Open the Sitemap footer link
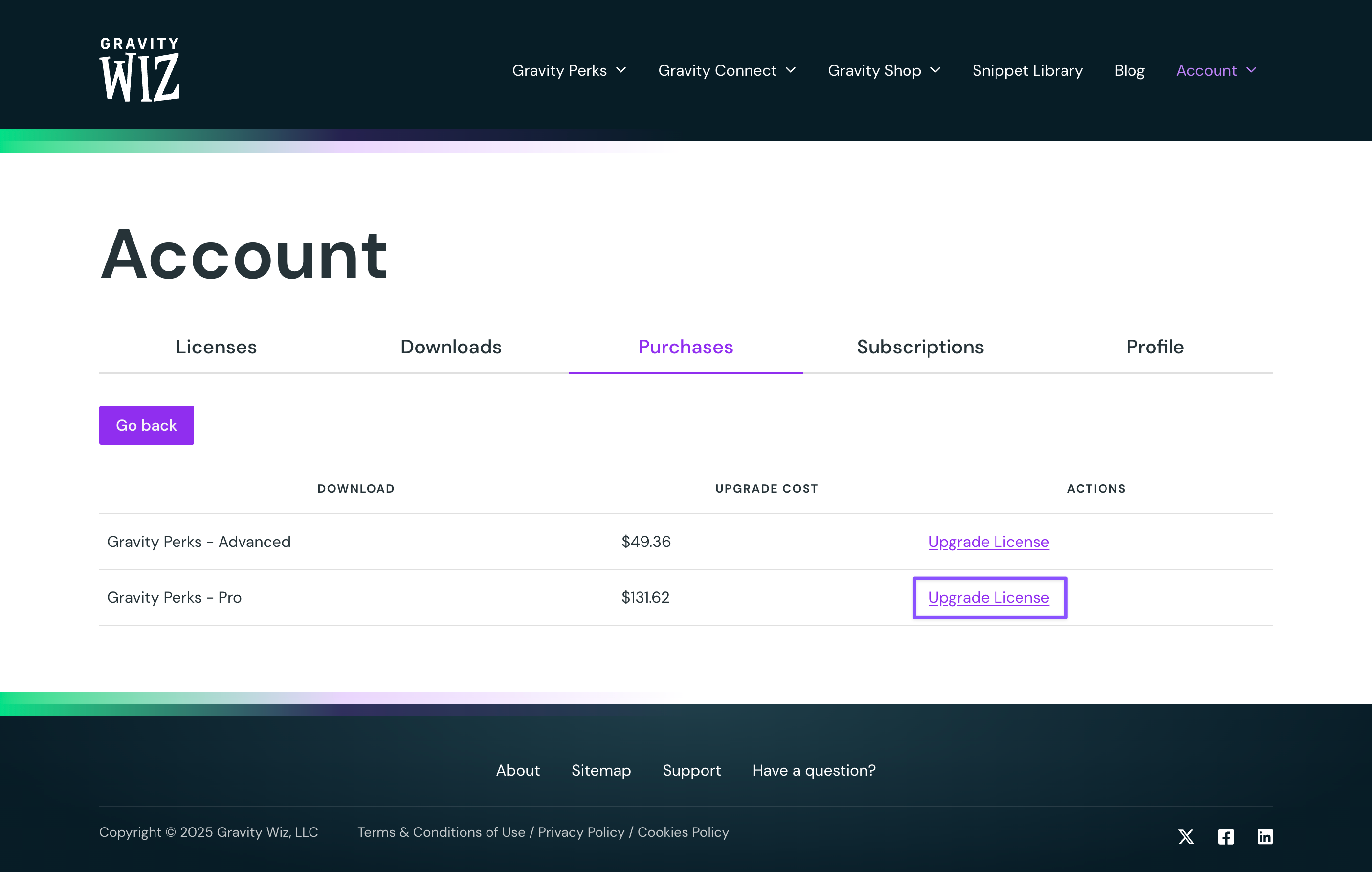This screenshot has width=1372, height=872. tap(601, 770)
